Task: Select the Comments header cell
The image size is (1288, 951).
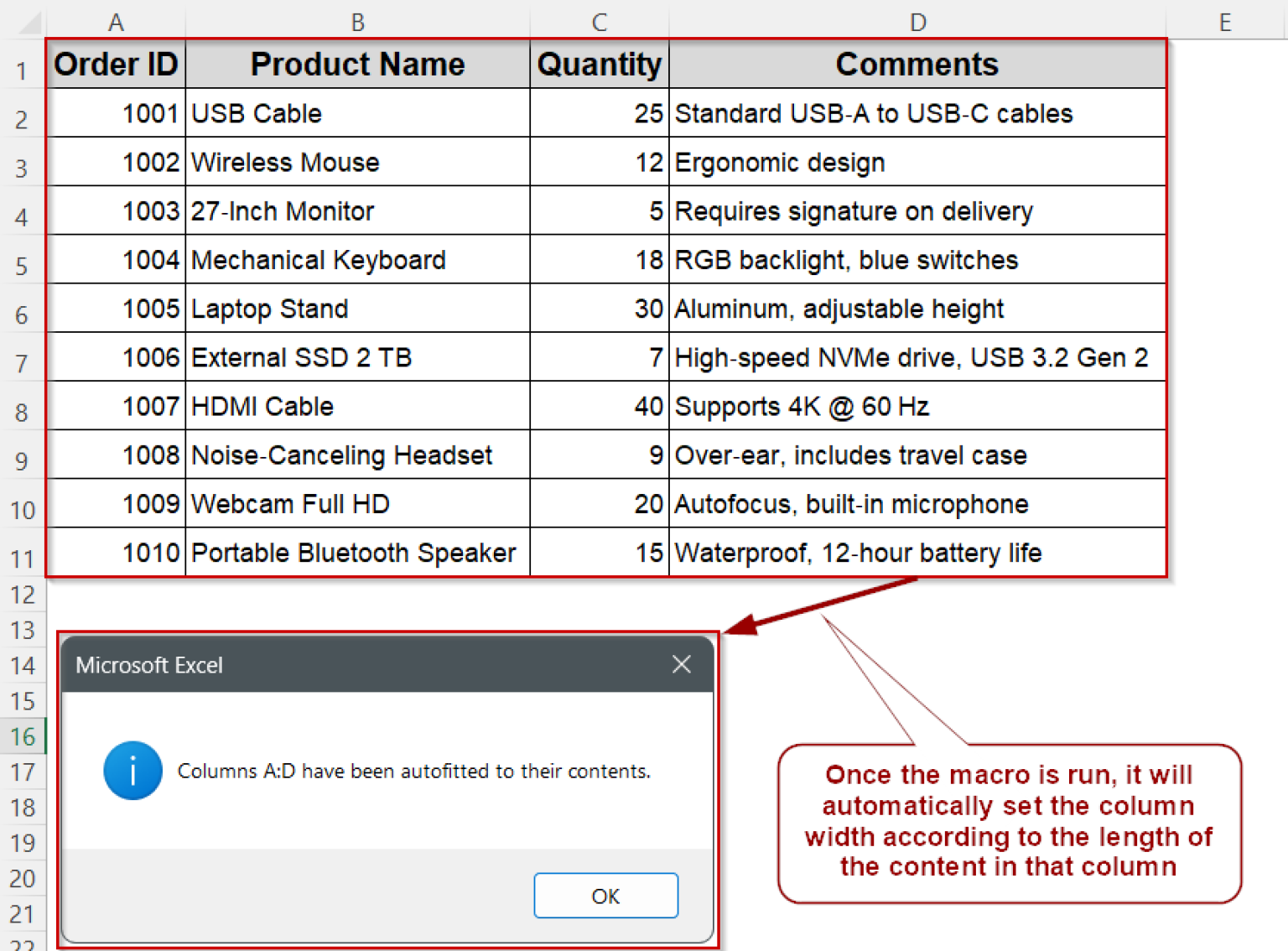Action: [x=917, y=64]
